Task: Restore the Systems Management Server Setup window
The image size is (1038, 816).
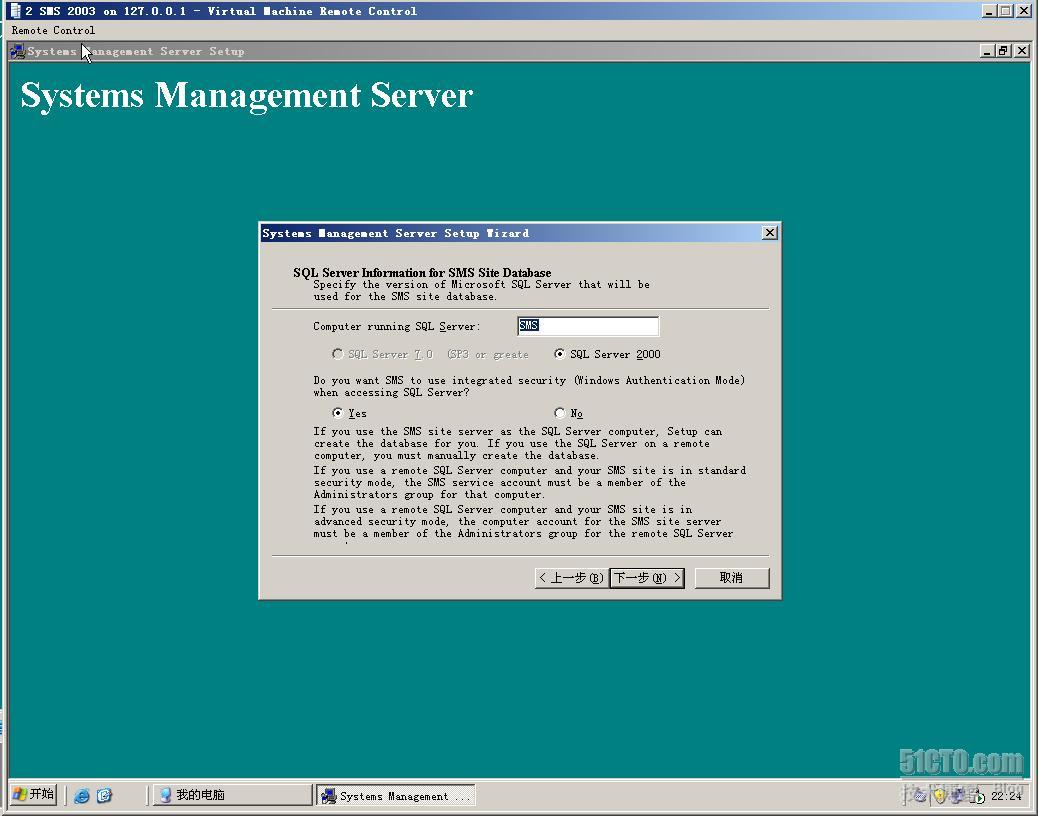Action: (1004, 51)
